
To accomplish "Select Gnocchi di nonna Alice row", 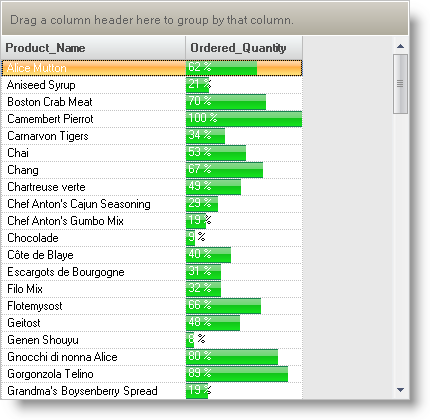I will pos(152,357).
